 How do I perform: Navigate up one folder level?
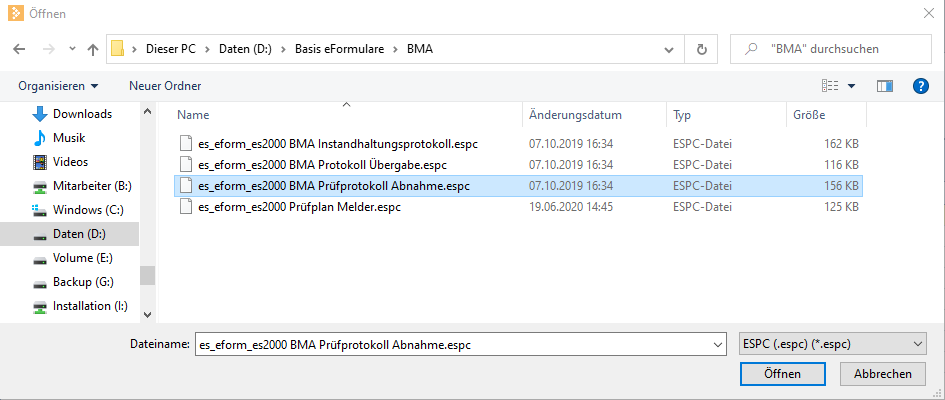tap(93, 49)
